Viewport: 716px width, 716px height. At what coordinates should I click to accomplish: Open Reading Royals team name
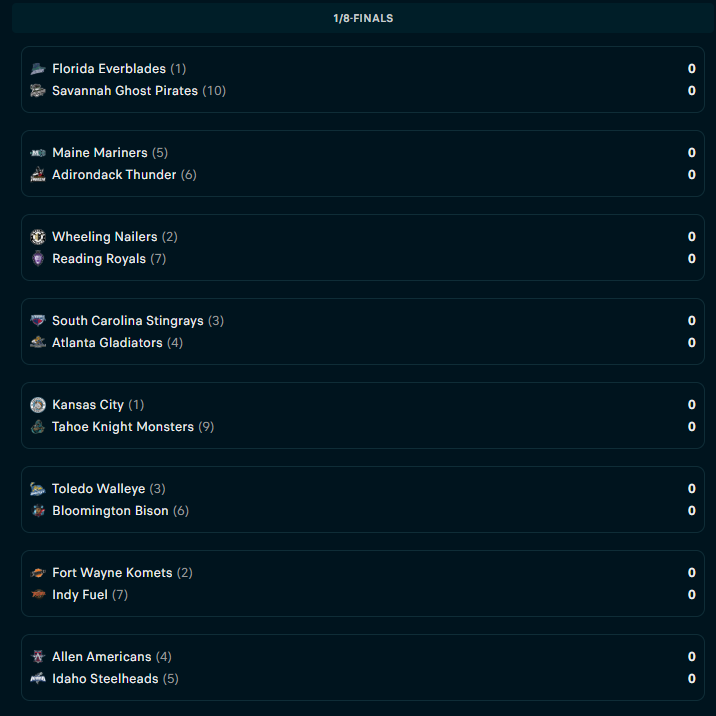pos(99,259)
